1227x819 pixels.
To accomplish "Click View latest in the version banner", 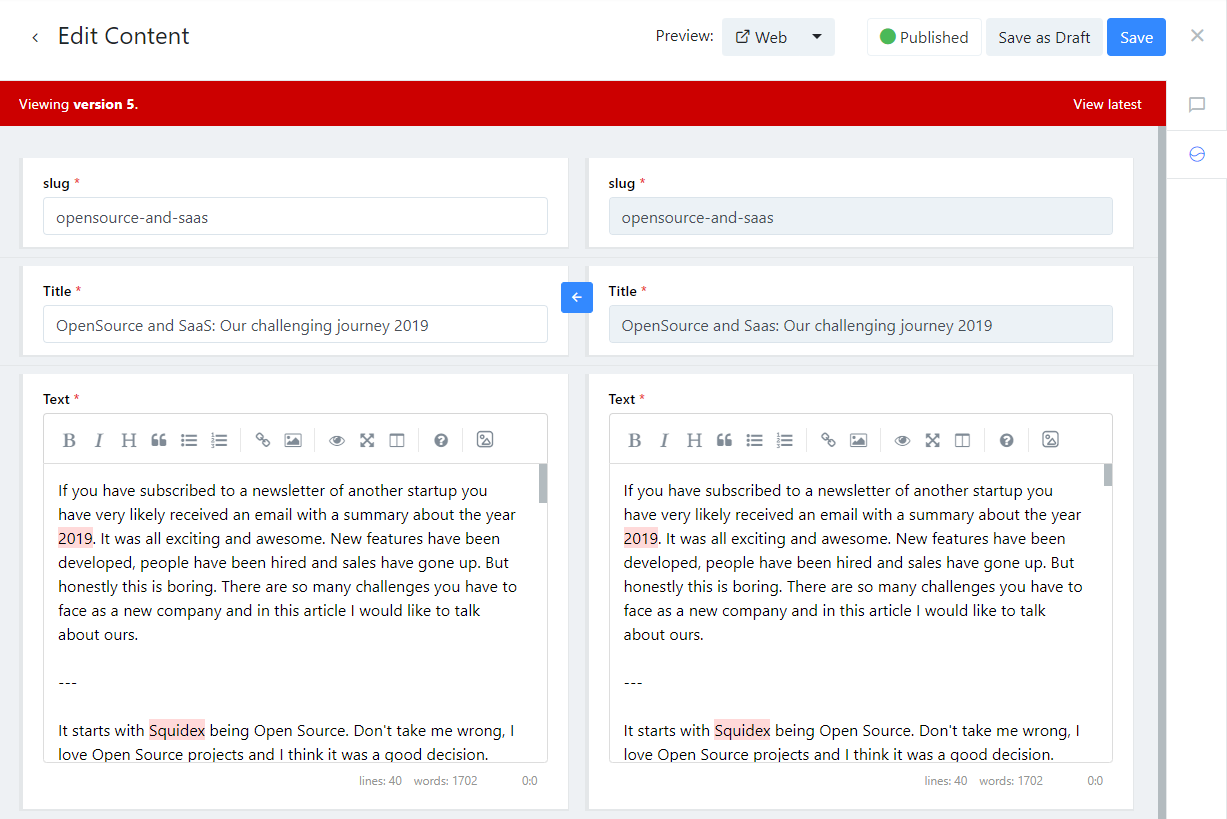I will 1107,103.
